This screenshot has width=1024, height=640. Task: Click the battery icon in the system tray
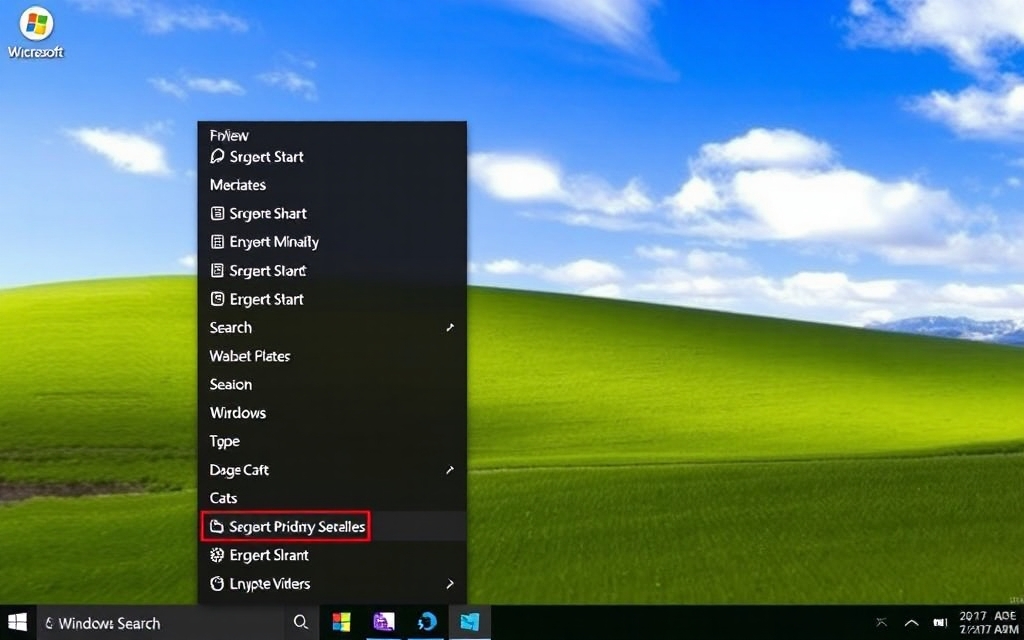pyautogui.click(x=940, y=623)
